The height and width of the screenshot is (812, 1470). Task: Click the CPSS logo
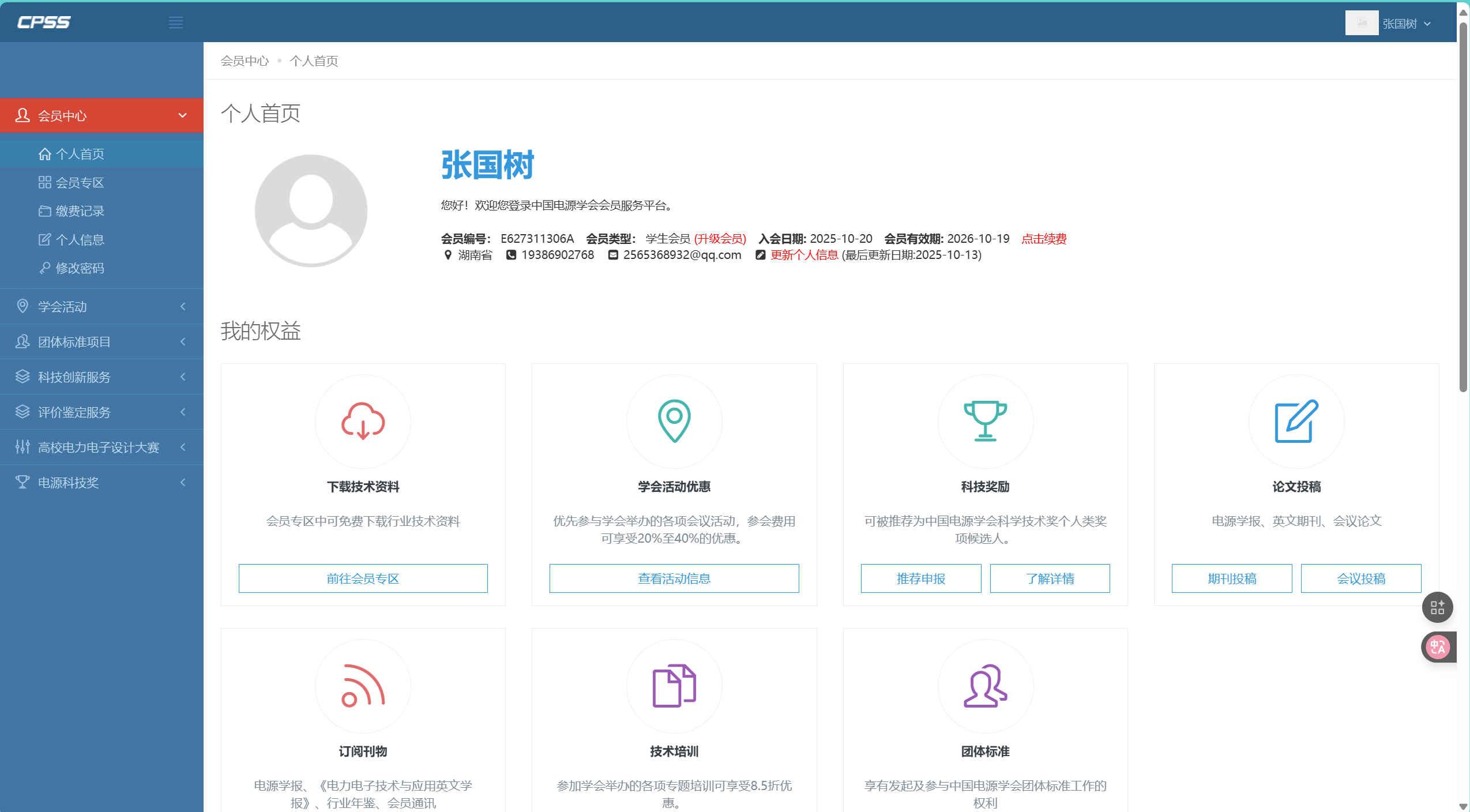(44, 22)
